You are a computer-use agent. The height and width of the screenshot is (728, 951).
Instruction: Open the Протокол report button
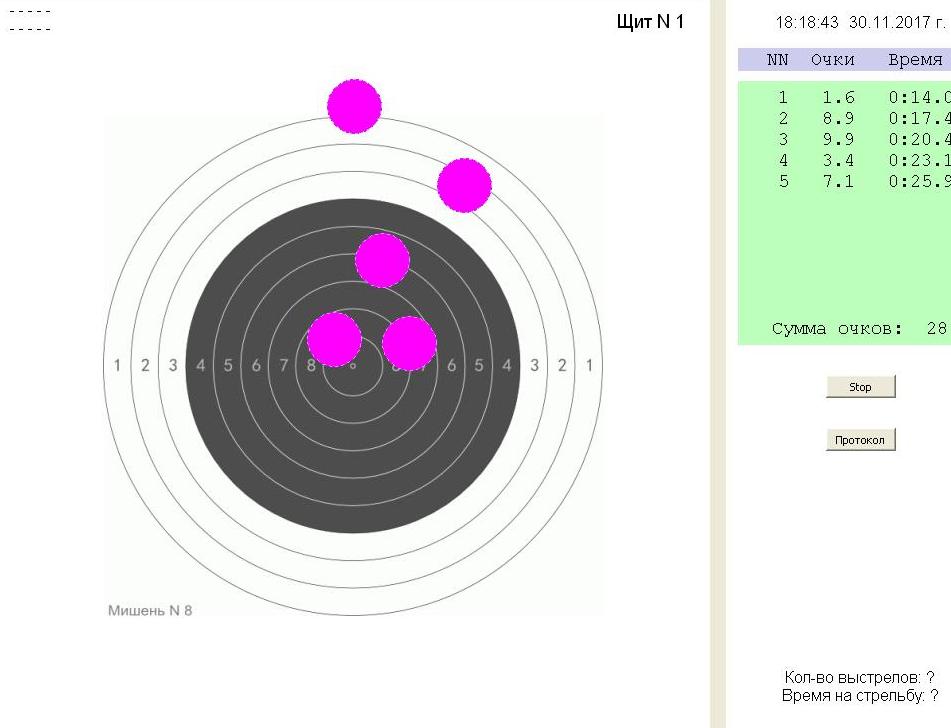tap(860, 440)
